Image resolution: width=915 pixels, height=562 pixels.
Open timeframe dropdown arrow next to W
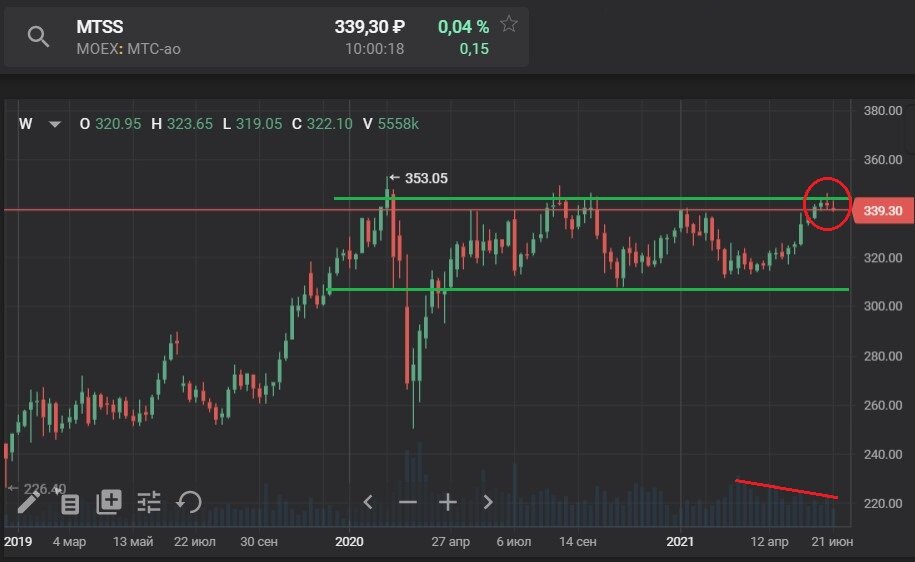coord(55,124)
